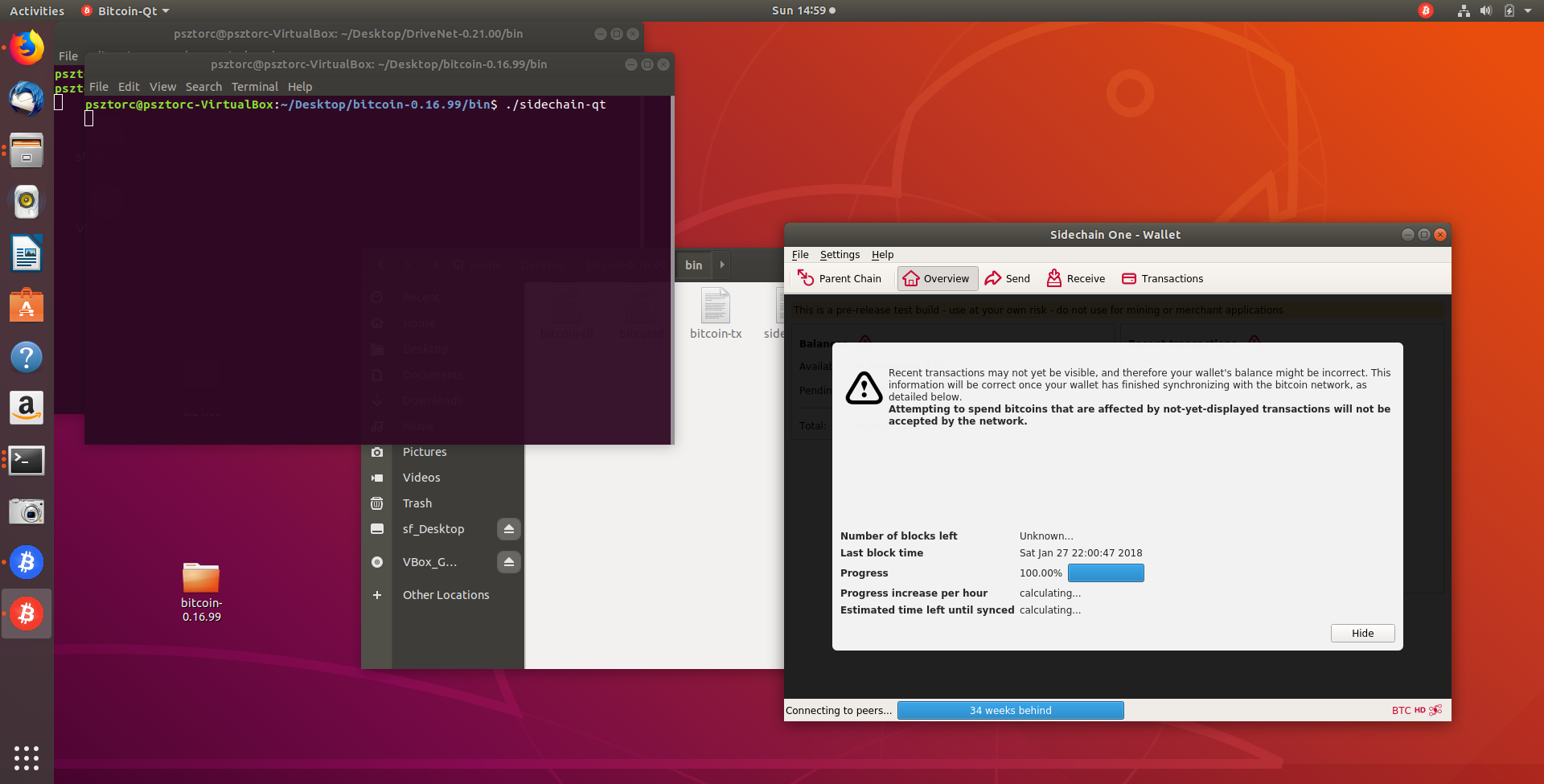Click the volume icon in top bar
The image size is (1544, 784).
(1486, 10)
